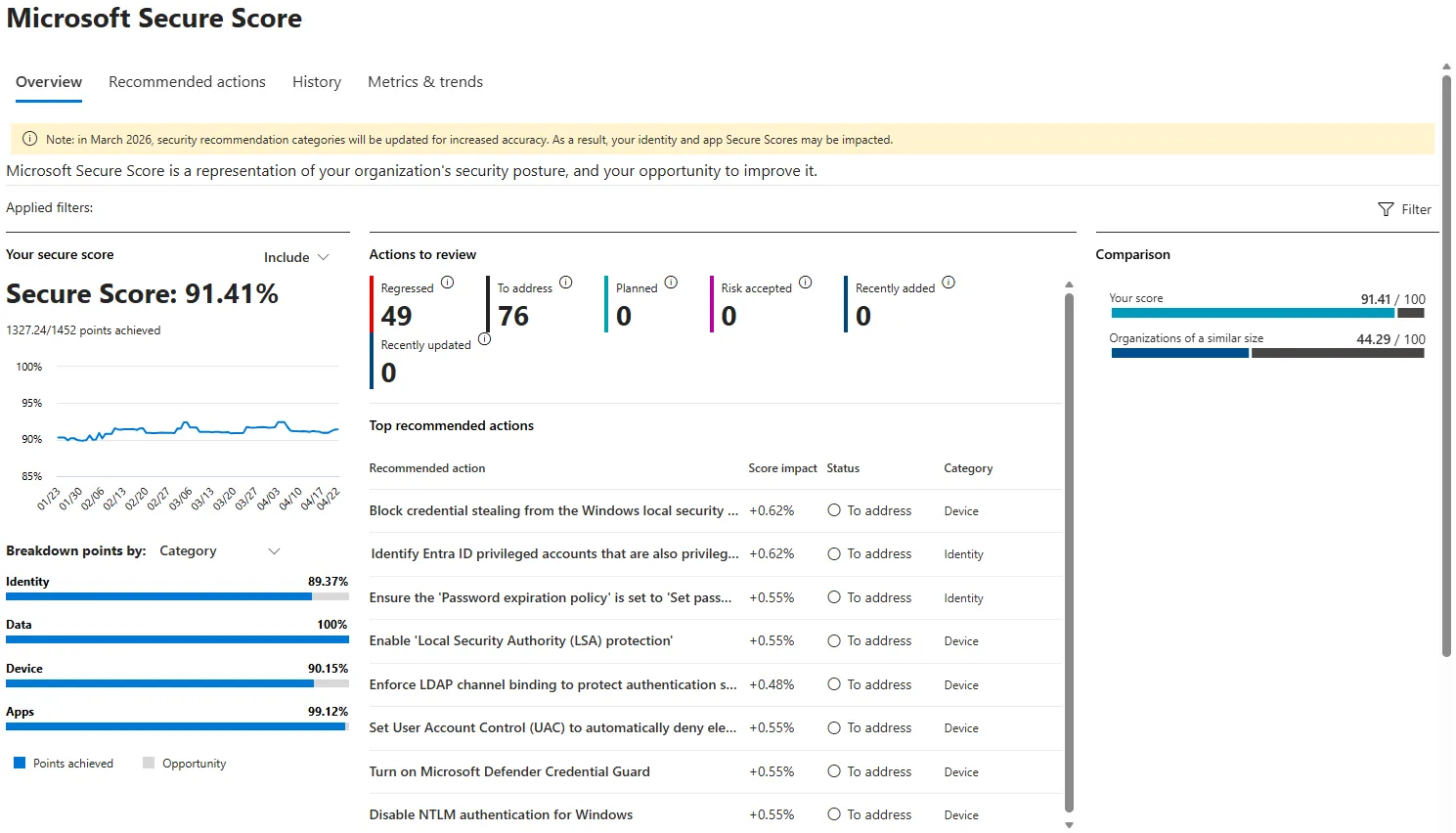Click the Opportunity legend swatch
This screenshot has height=833, width=1456.
tap(149, 763)
